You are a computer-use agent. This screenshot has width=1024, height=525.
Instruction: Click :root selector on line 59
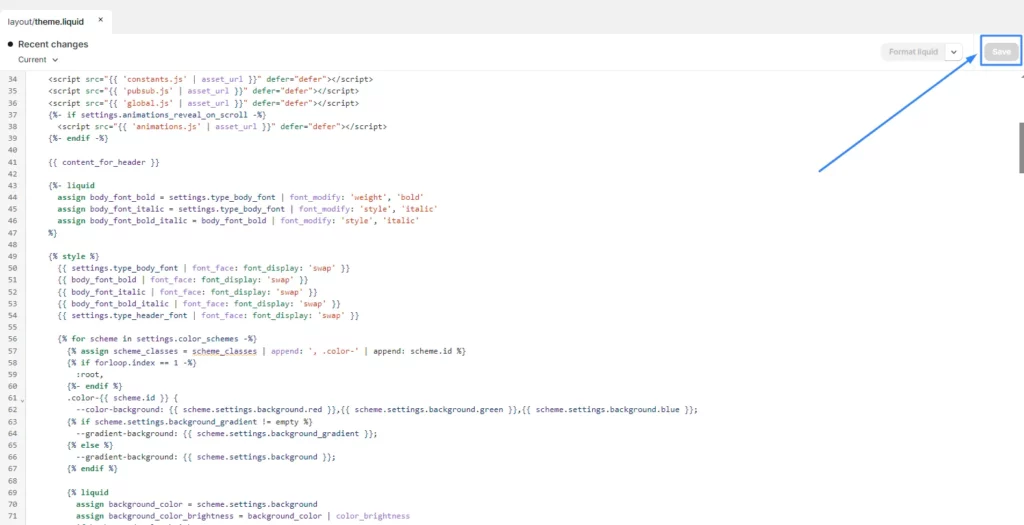[89, 374]
